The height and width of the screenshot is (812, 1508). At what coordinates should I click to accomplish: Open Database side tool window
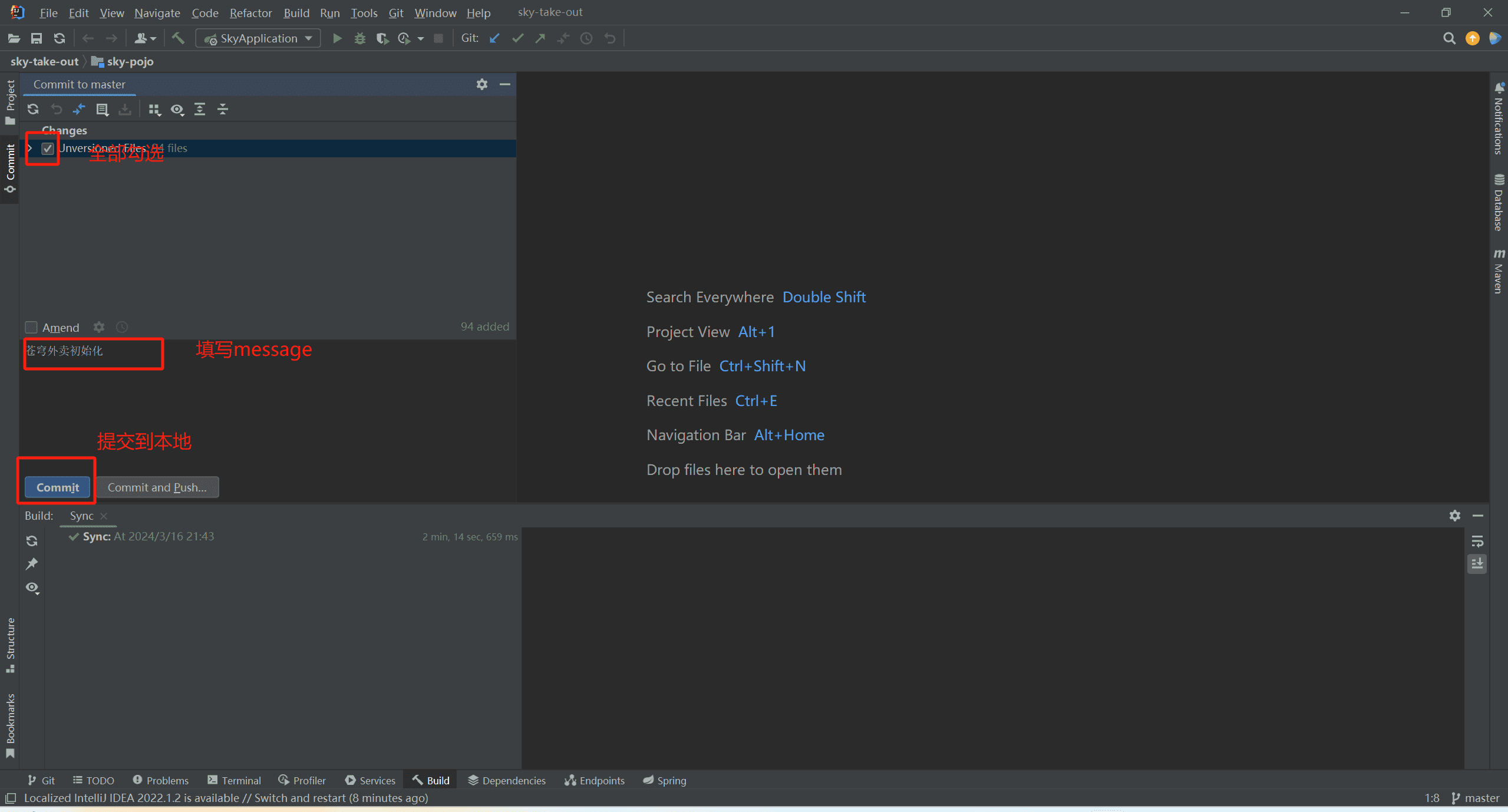click(1499, 202)
